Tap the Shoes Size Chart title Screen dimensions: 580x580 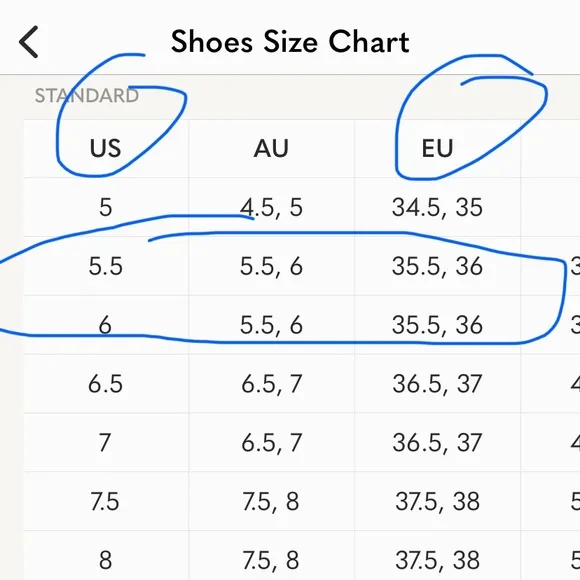tap(290, 42)
